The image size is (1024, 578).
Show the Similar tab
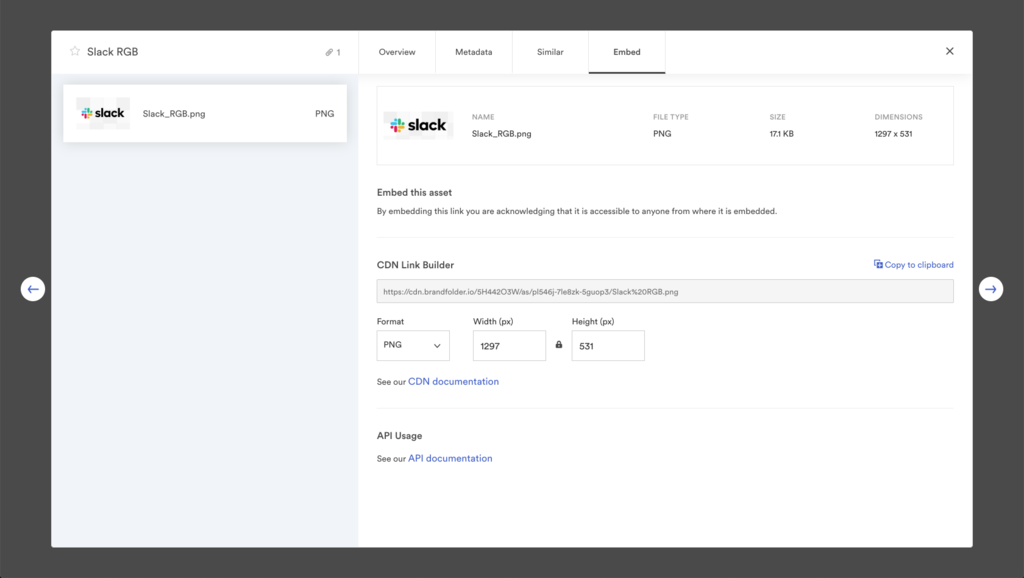(550, 52)
